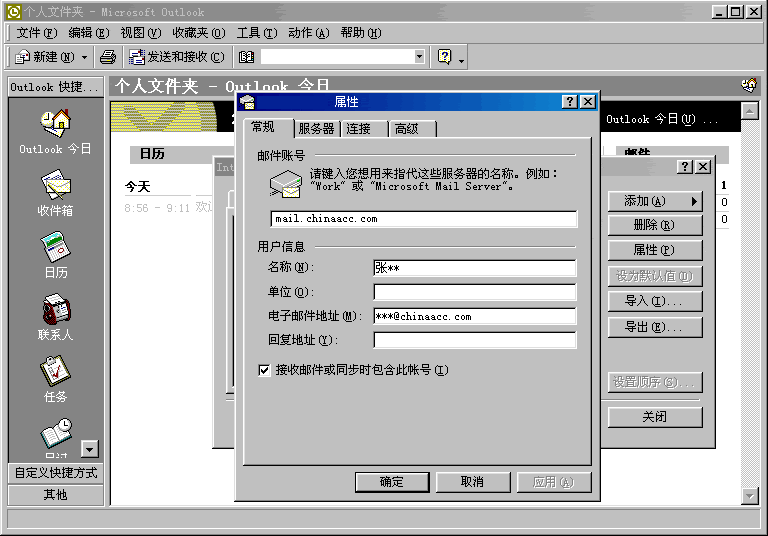
Task: Open the find contact combo box dropdown
Action: [419, 56]
